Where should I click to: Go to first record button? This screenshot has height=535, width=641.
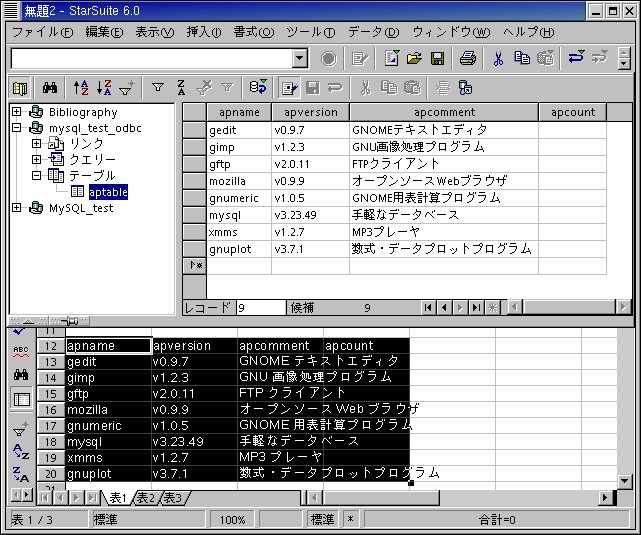point(428,307)
